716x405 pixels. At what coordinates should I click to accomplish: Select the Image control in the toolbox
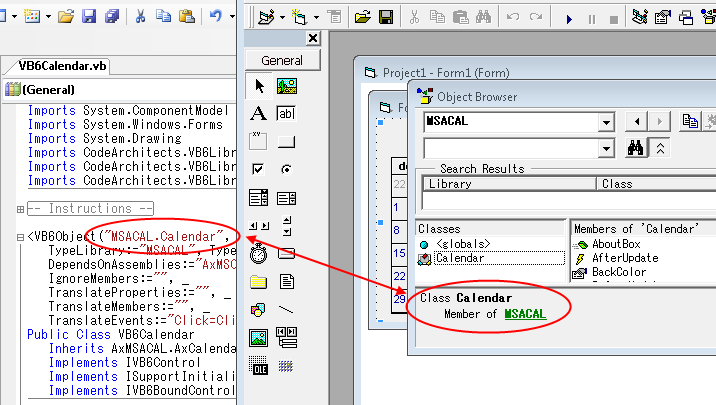[x=258, y=338]
